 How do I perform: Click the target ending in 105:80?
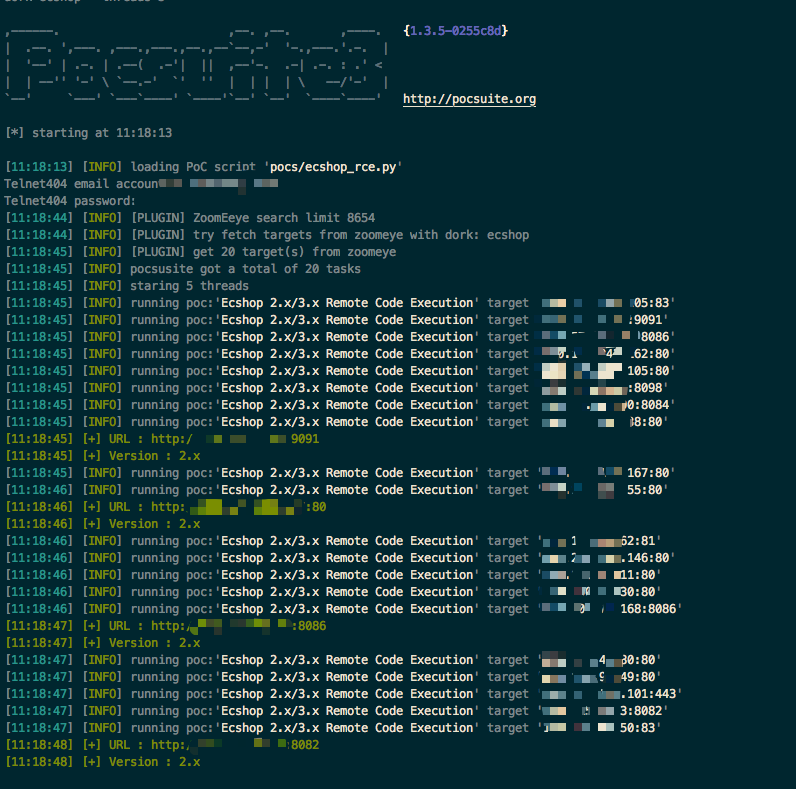(606, 371)
